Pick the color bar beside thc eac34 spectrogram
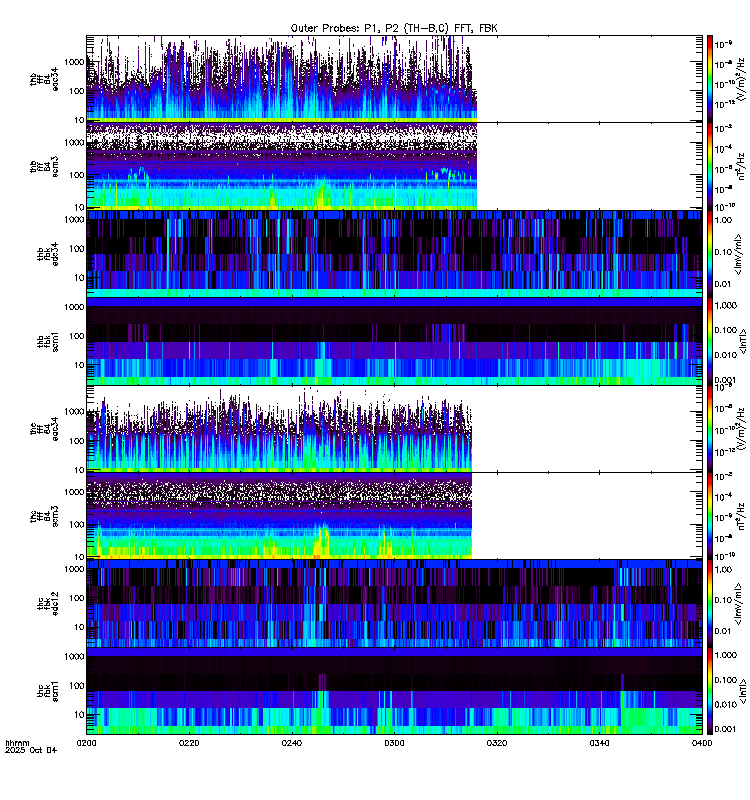The height and width of the screenshot is (800, 750). coord(709,429)
